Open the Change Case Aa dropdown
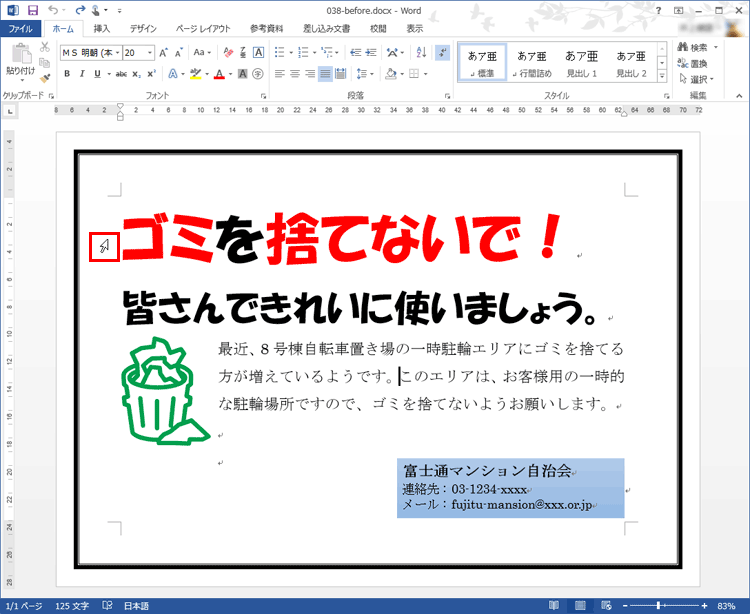This screenshot has width=750, height=614. pyautogui.click(x=202, y=53)
